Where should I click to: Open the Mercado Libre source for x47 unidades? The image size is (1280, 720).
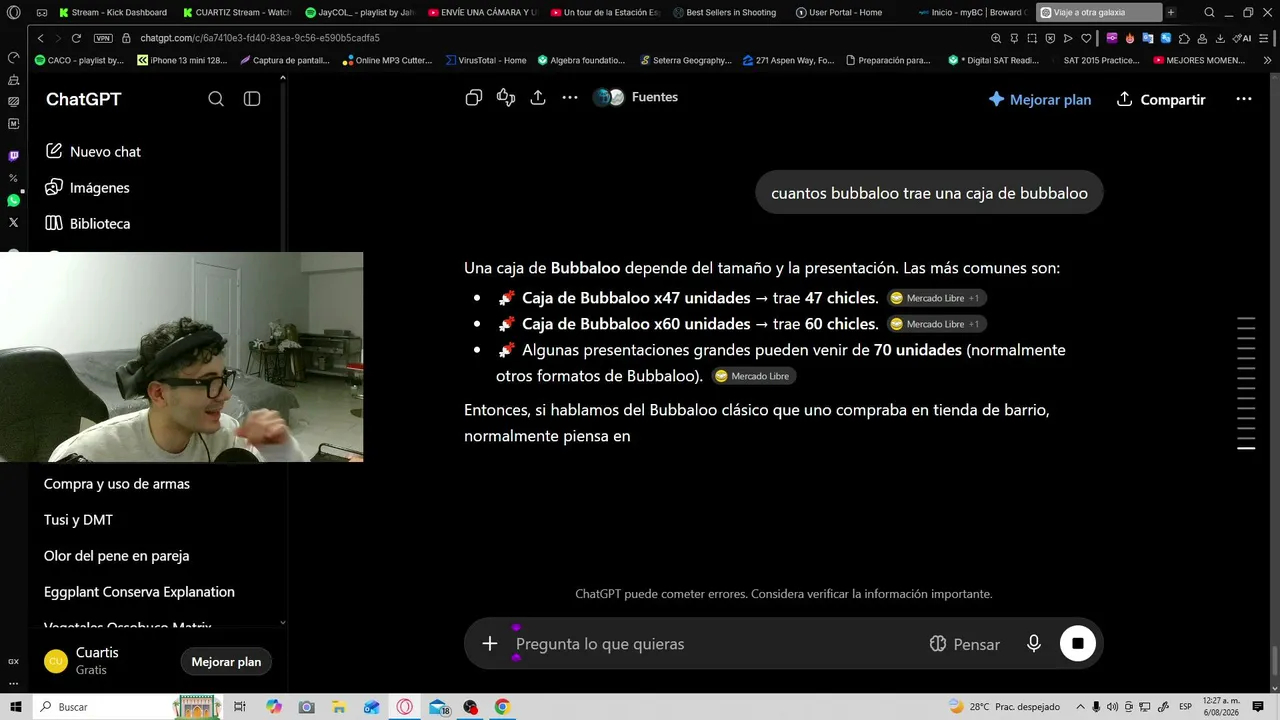[936, 298]
